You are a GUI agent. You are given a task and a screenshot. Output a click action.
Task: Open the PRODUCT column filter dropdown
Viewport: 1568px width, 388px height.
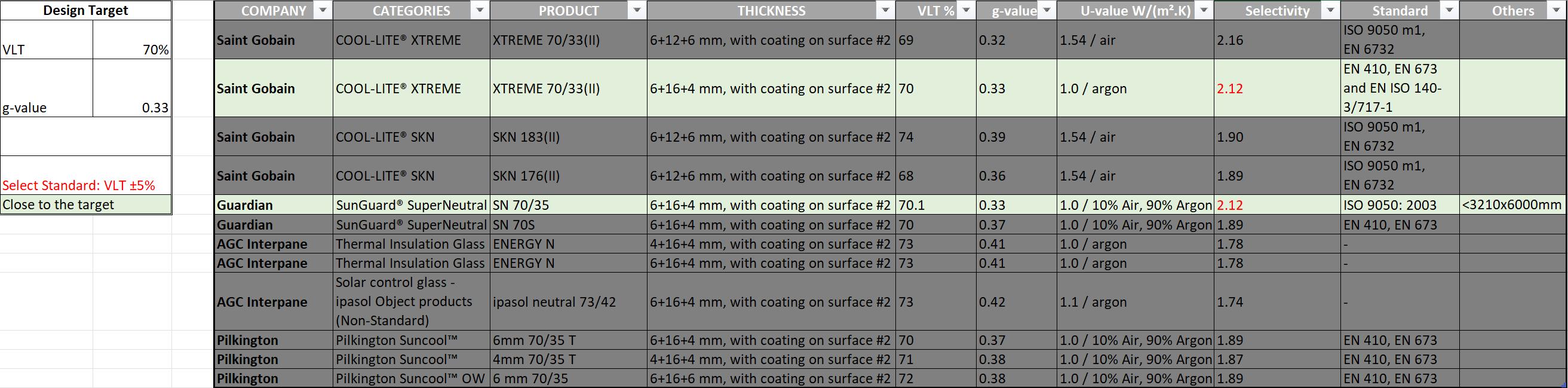[x=637, y=10]
